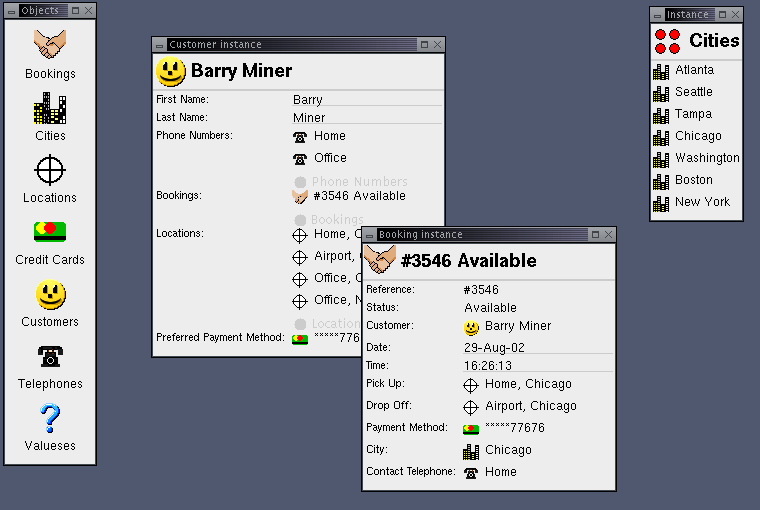Click the Date field 29-Aug-02
This screenshot has height=510, width=760.
pos(537,348)
